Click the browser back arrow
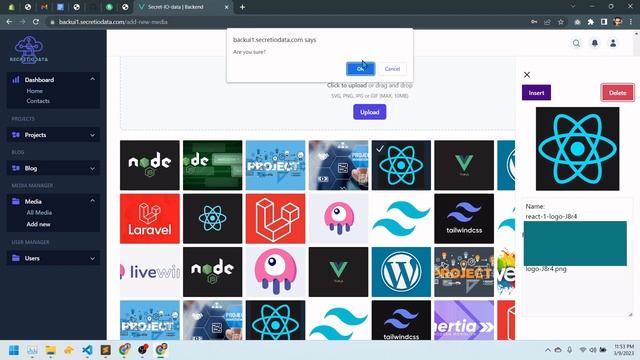The height and width of the screenshot is (360, 640). point(9,22)
